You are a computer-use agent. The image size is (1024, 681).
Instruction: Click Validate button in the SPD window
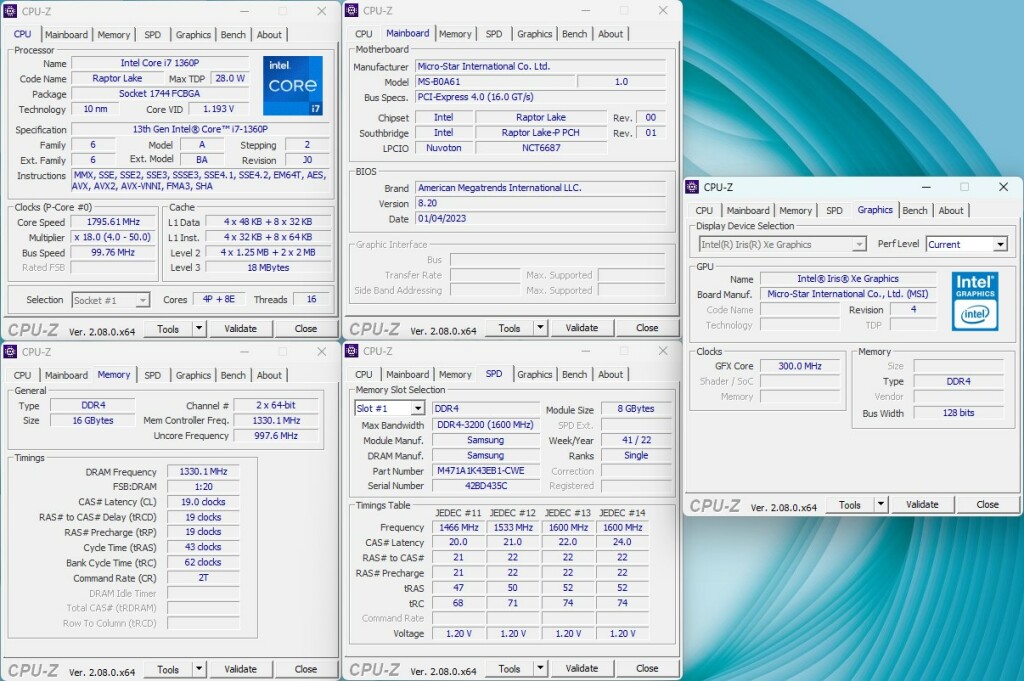point(581,668)
